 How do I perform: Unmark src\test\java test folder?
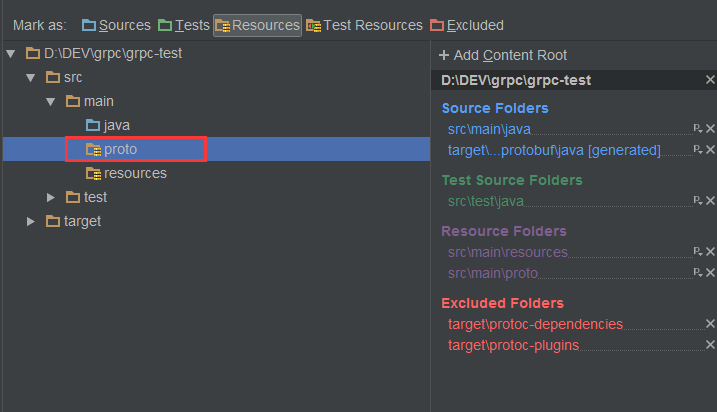(710, 200)
